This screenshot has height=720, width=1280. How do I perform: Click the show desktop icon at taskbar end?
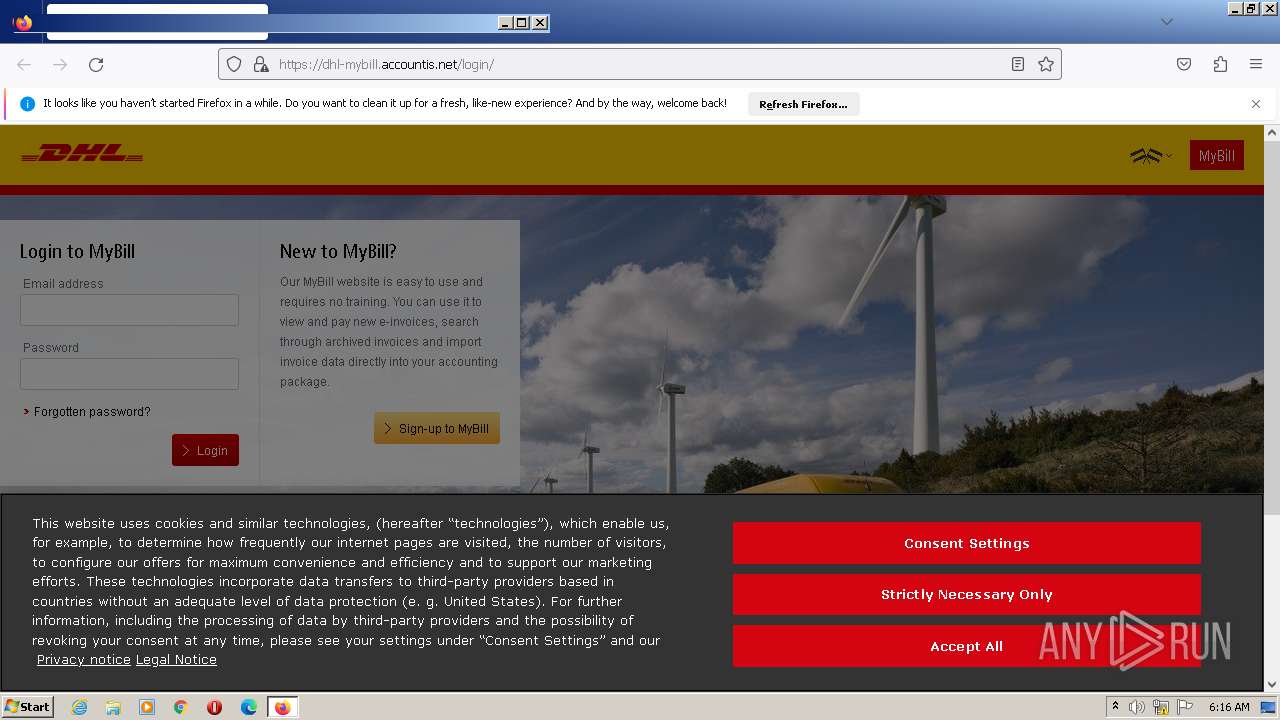pos(1269,707)
